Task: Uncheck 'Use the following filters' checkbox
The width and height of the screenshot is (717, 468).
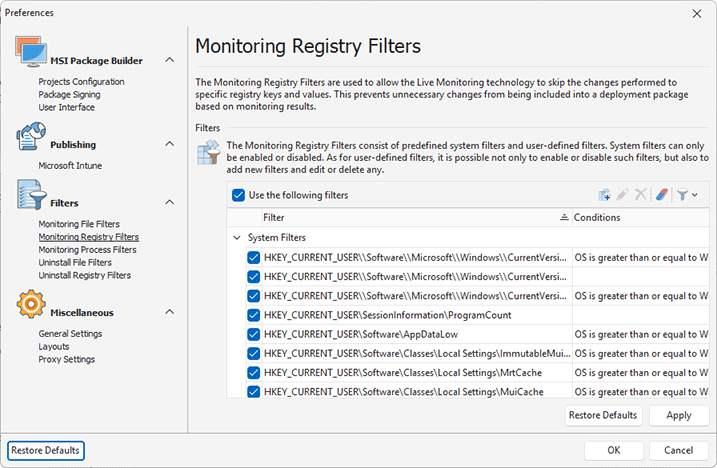Action: tap(238, 195)
